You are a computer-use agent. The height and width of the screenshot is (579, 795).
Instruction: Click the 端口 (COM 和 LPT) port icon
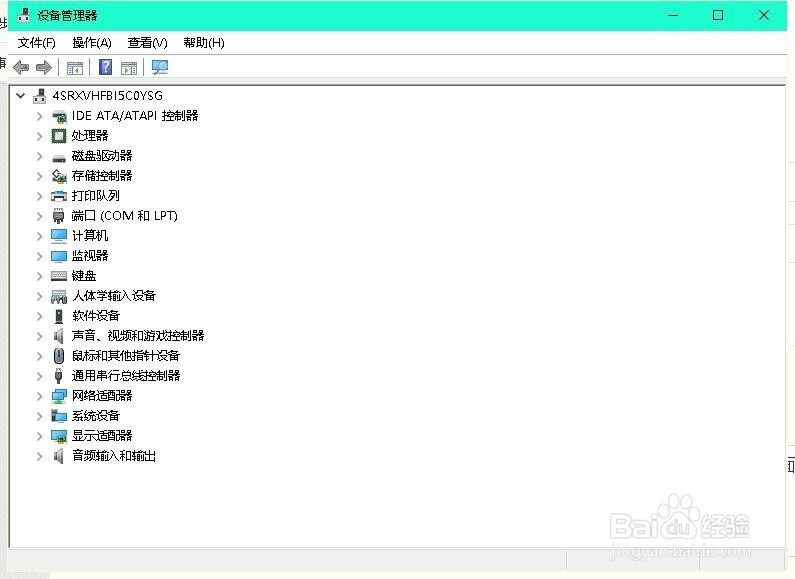[x=59, y=216]
